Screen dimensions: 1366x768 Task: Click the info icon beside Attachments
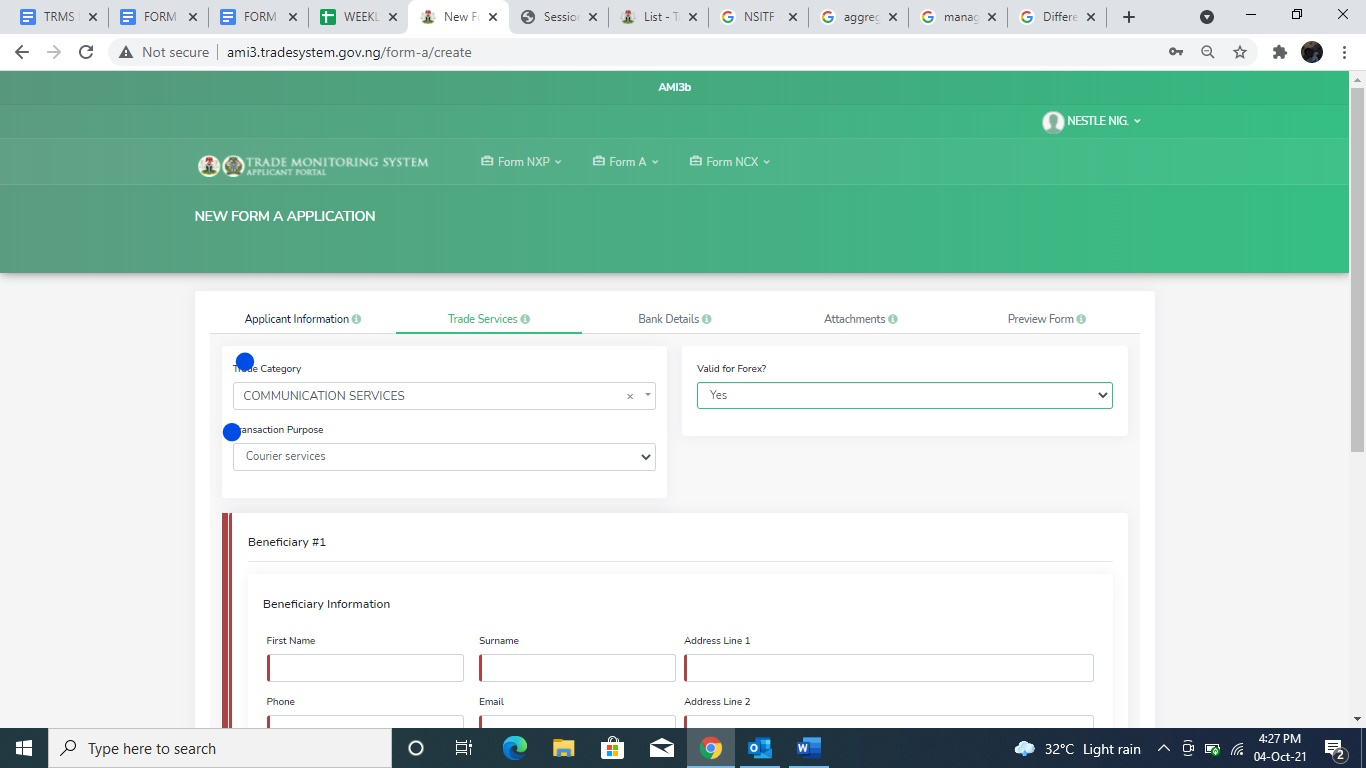pos(892,319)
